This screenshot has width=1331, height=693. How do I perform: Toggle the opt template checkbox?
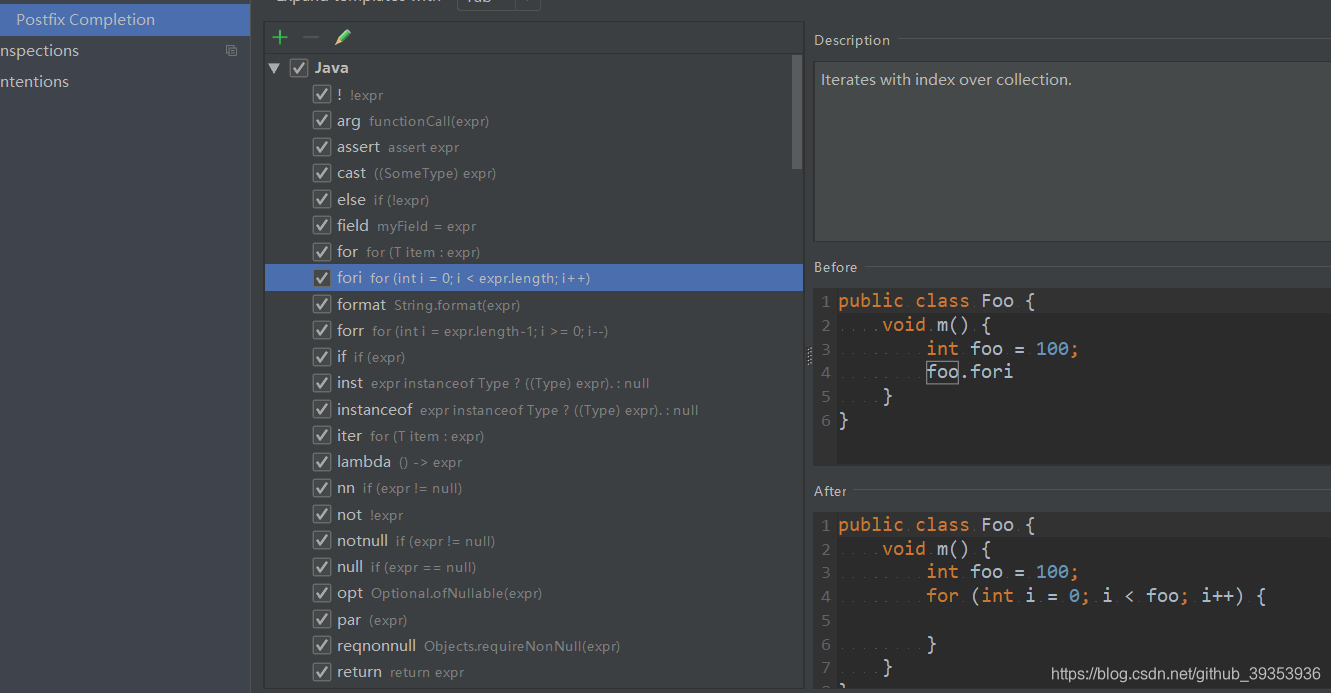coord(322,593)
